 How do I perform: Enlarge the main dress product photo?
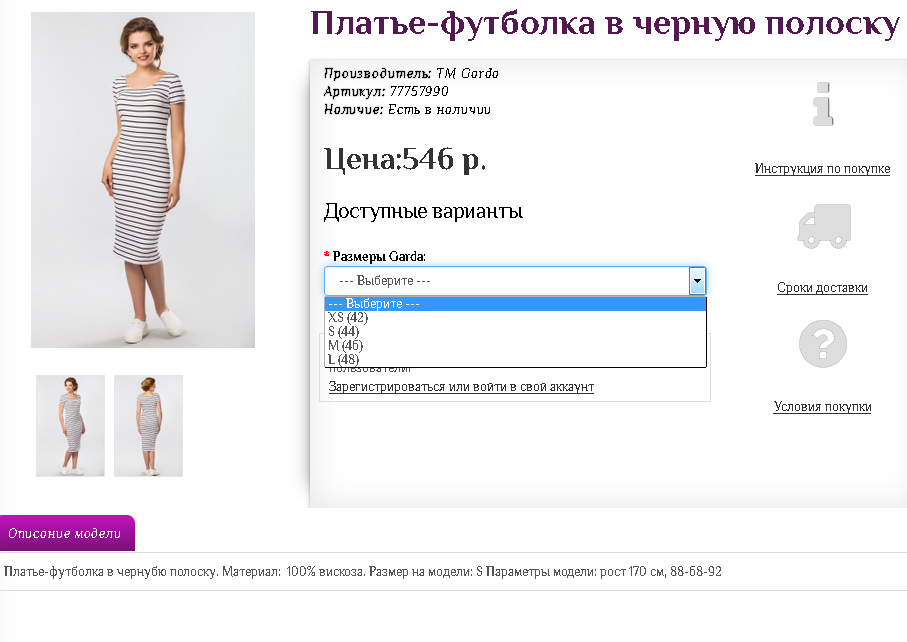tap(143, 180)
